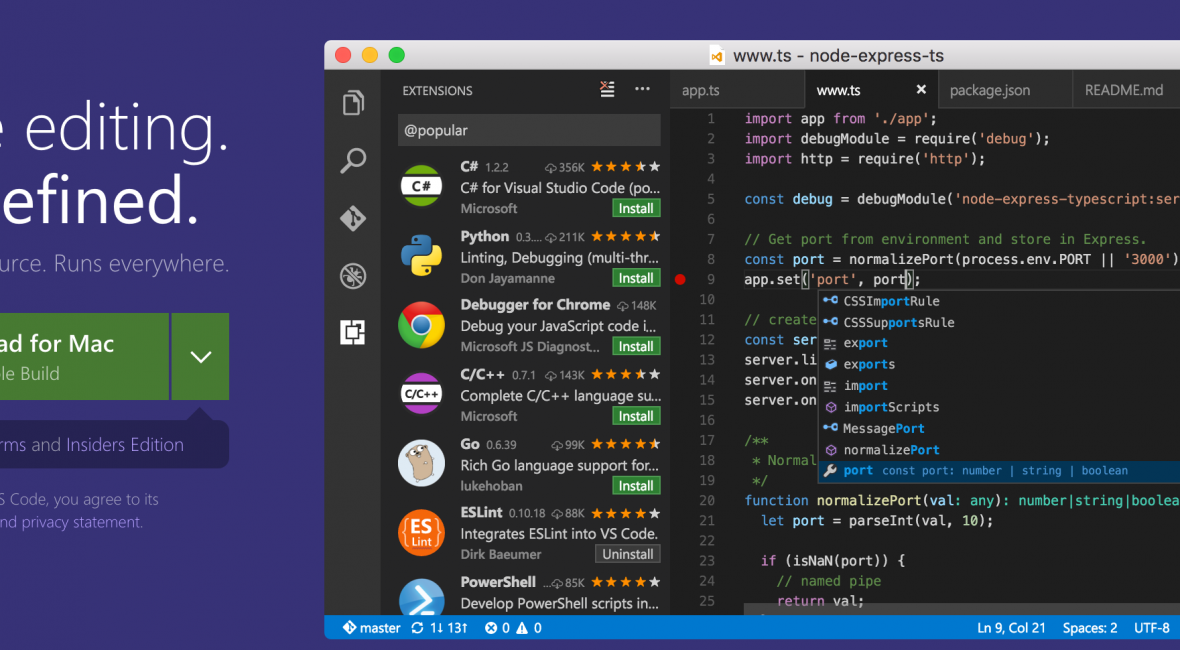The height and width of the screenshot is (650, 1180).
Task: Install the Python extension
Action: click(x=636, y=277)
